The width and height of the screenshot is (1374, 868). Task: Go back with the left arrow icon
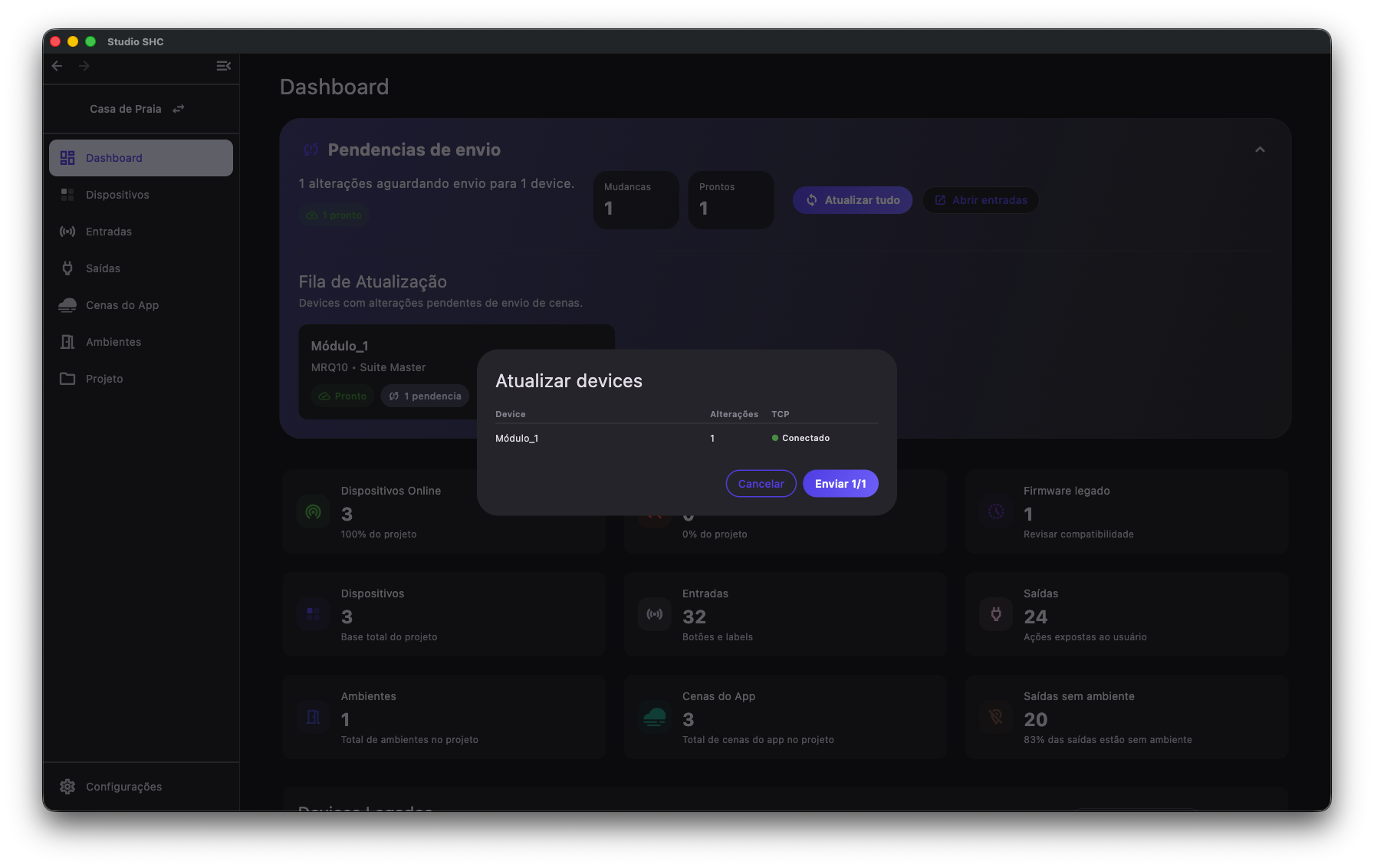pyautogui.click(x=57, y=66)
